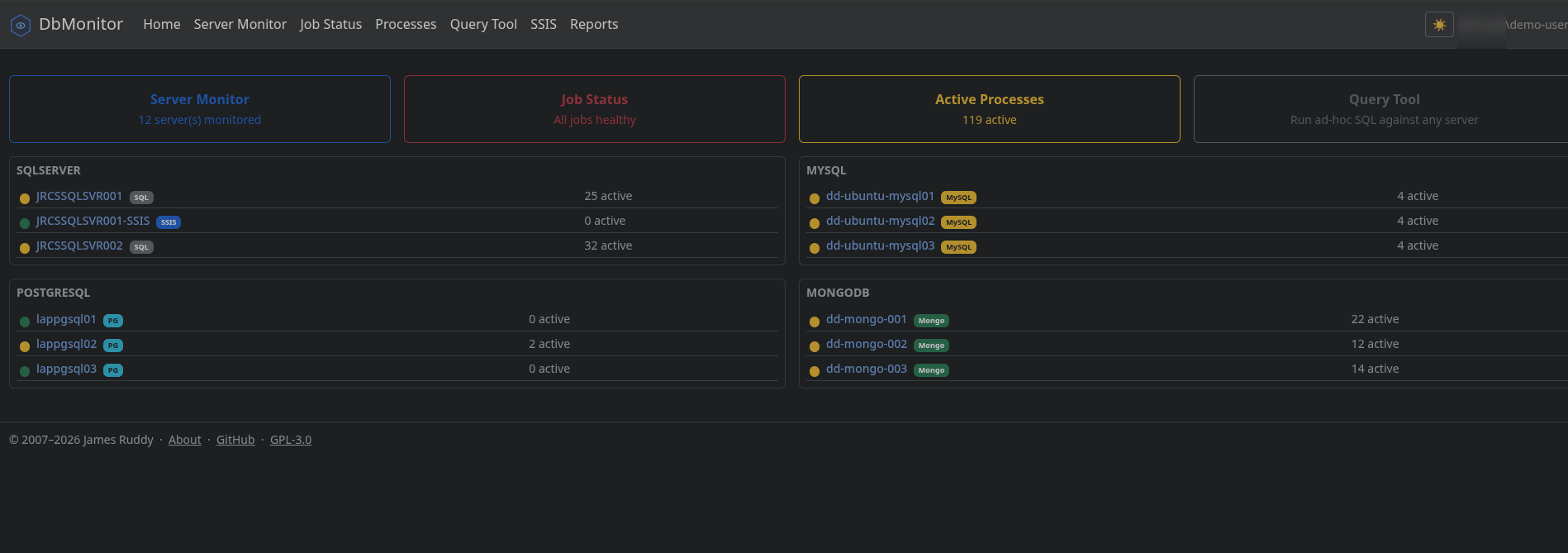
Task: Open the Query Tool summary card
Action: coord(1381,109)
